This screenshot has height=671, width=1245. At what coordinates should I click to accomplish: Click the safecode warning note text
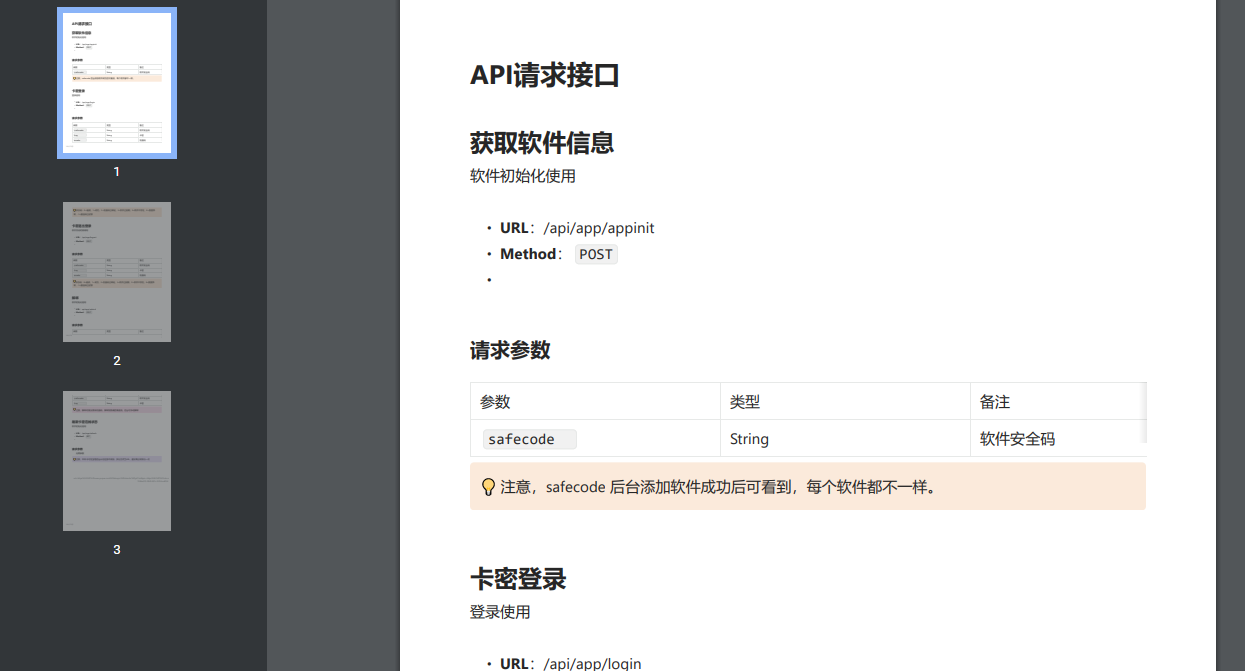click(720, 487)
